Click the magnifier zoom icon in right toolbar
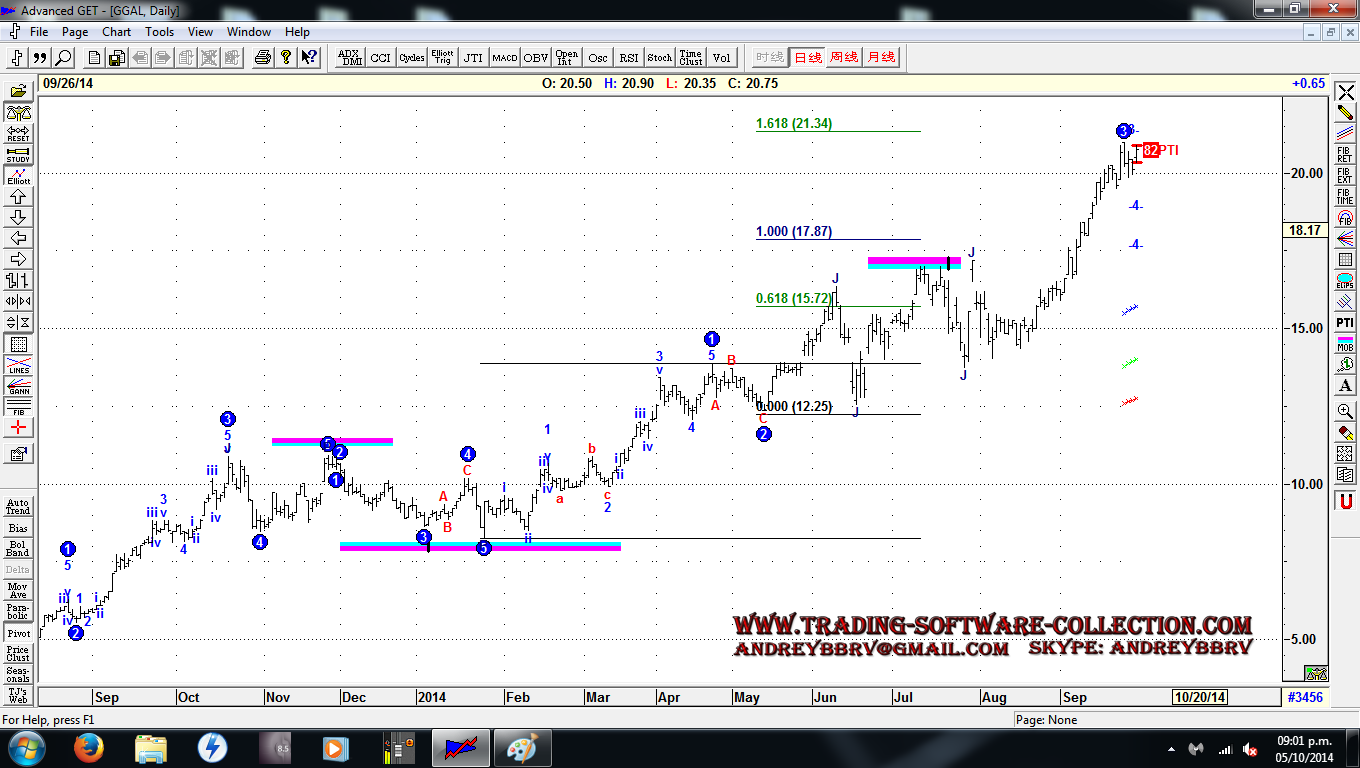The width and height of the screenshot is (1360, 768). 1344,411
